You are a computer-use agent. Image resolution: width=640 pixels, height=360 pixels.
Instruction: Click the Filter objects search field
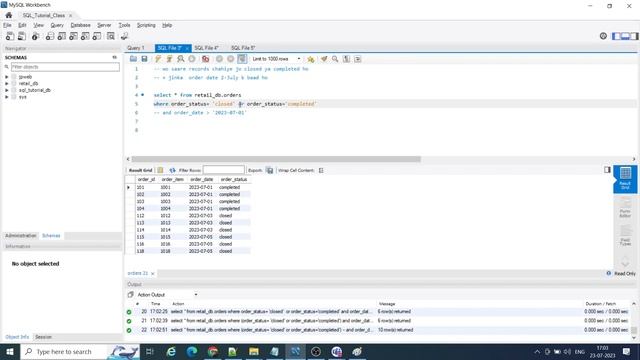(x=65, y=67)
